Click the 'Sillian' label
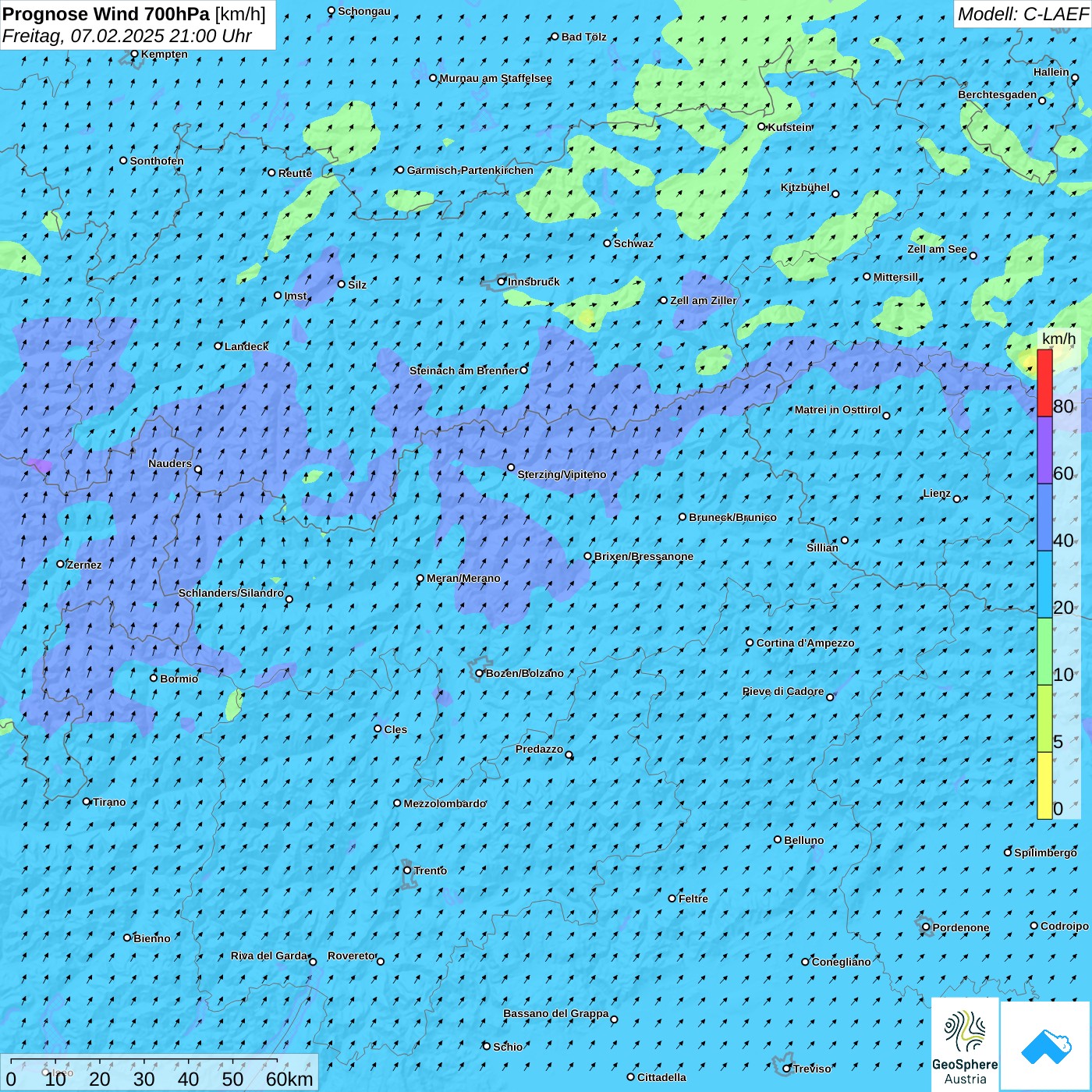This screenshot has height=1092, width=1092. pos(823,548)
